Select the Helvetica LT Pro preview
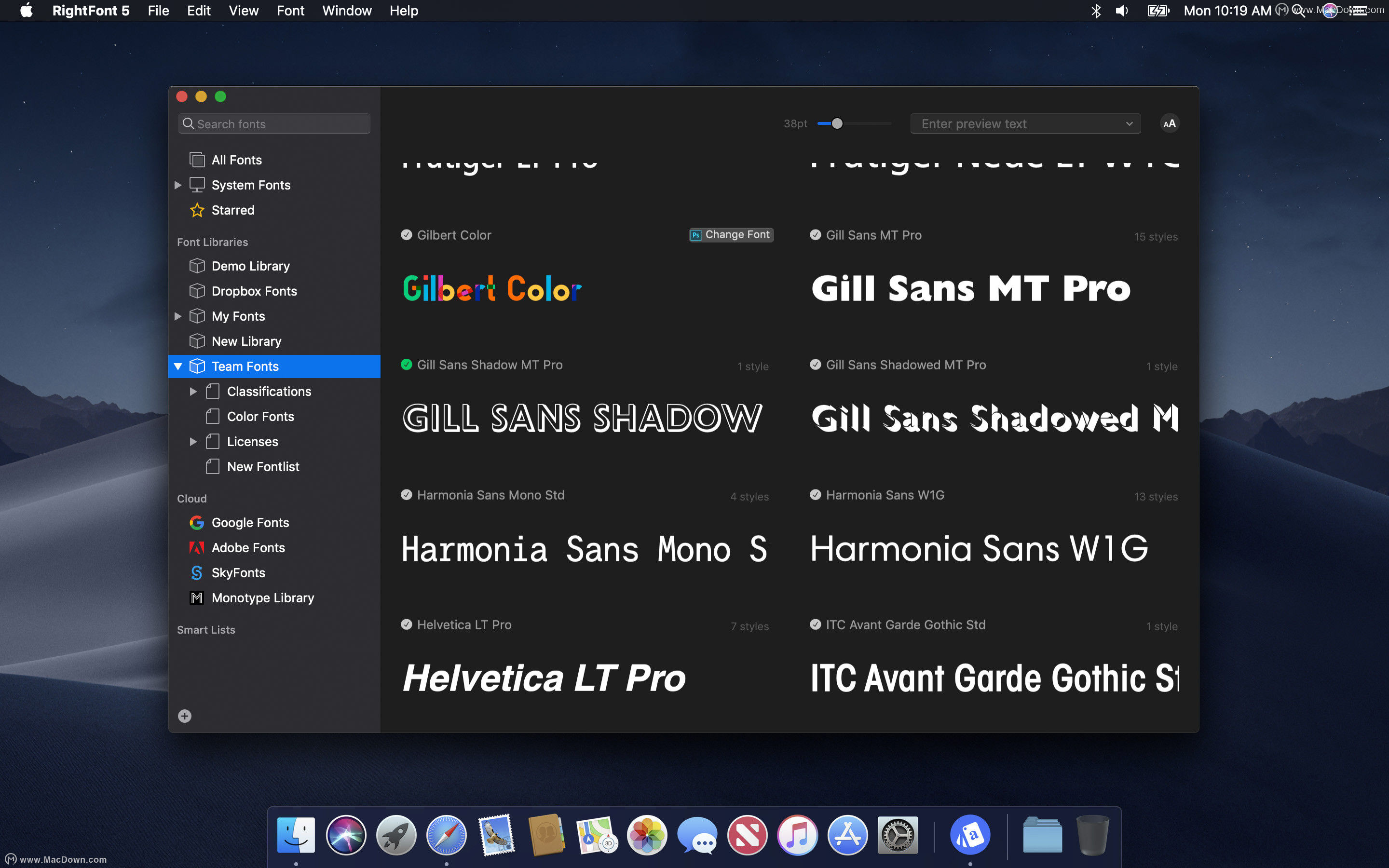Screen dimensions: 1389x868 point(544,678)
